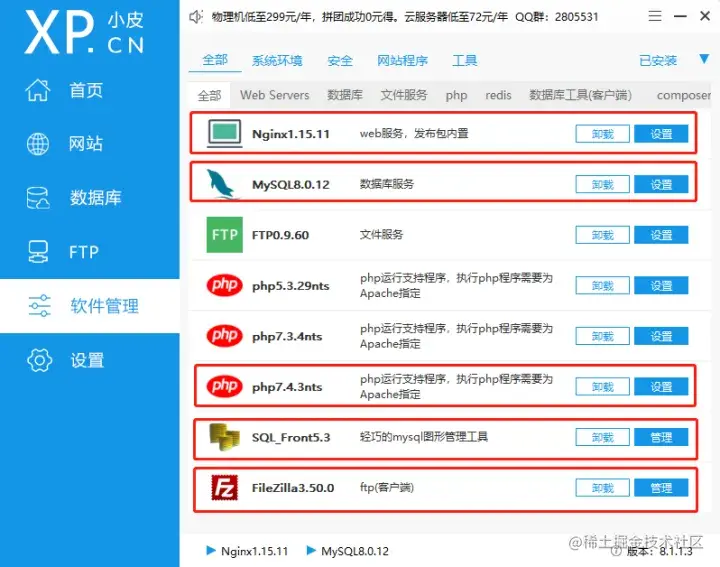Open the hamburger menu at top right
Screen dimensions: 720x567
pos(655,16)
